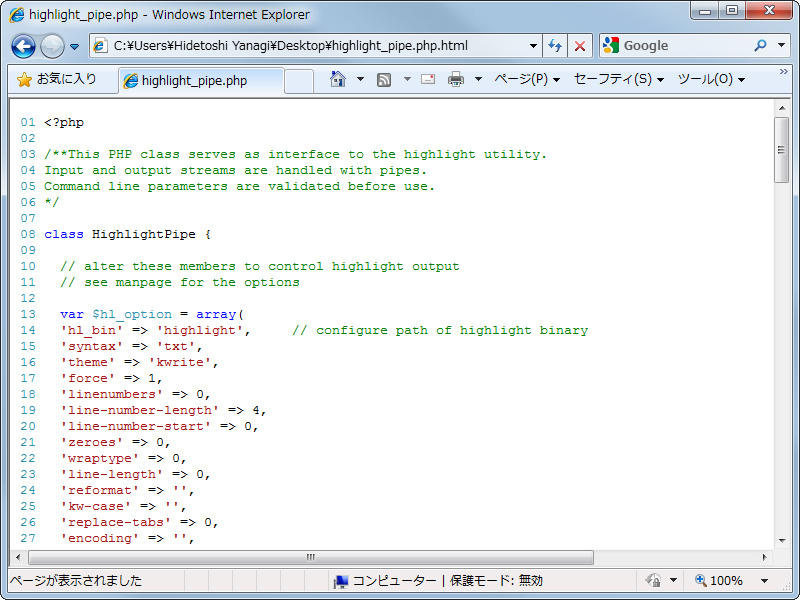
Task: Click the vertical scrollbar up arrow
Action: (782, 108)
